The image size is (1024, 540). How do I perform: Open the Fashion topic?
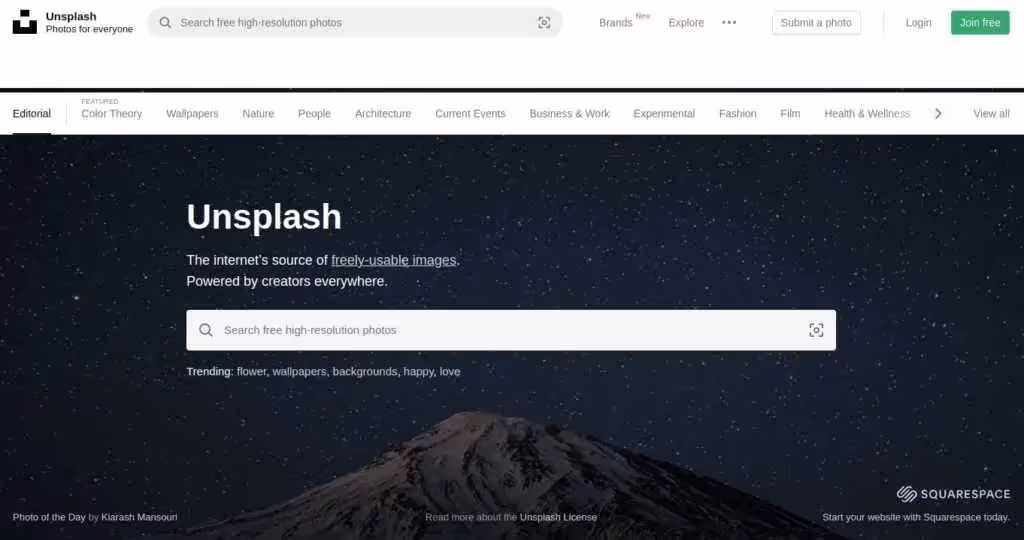tap(737, 114)
